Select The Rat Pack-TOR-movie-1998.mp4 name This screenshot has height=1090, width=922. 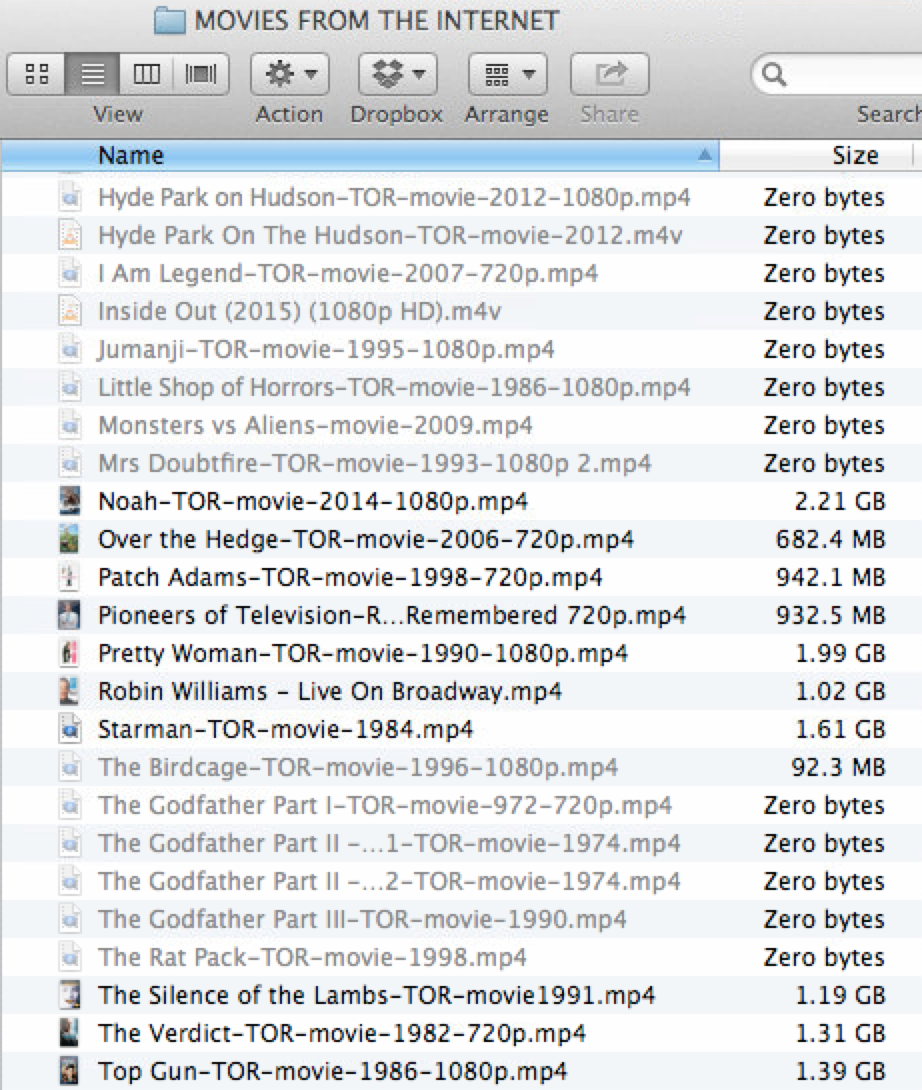tap(312, 957)
